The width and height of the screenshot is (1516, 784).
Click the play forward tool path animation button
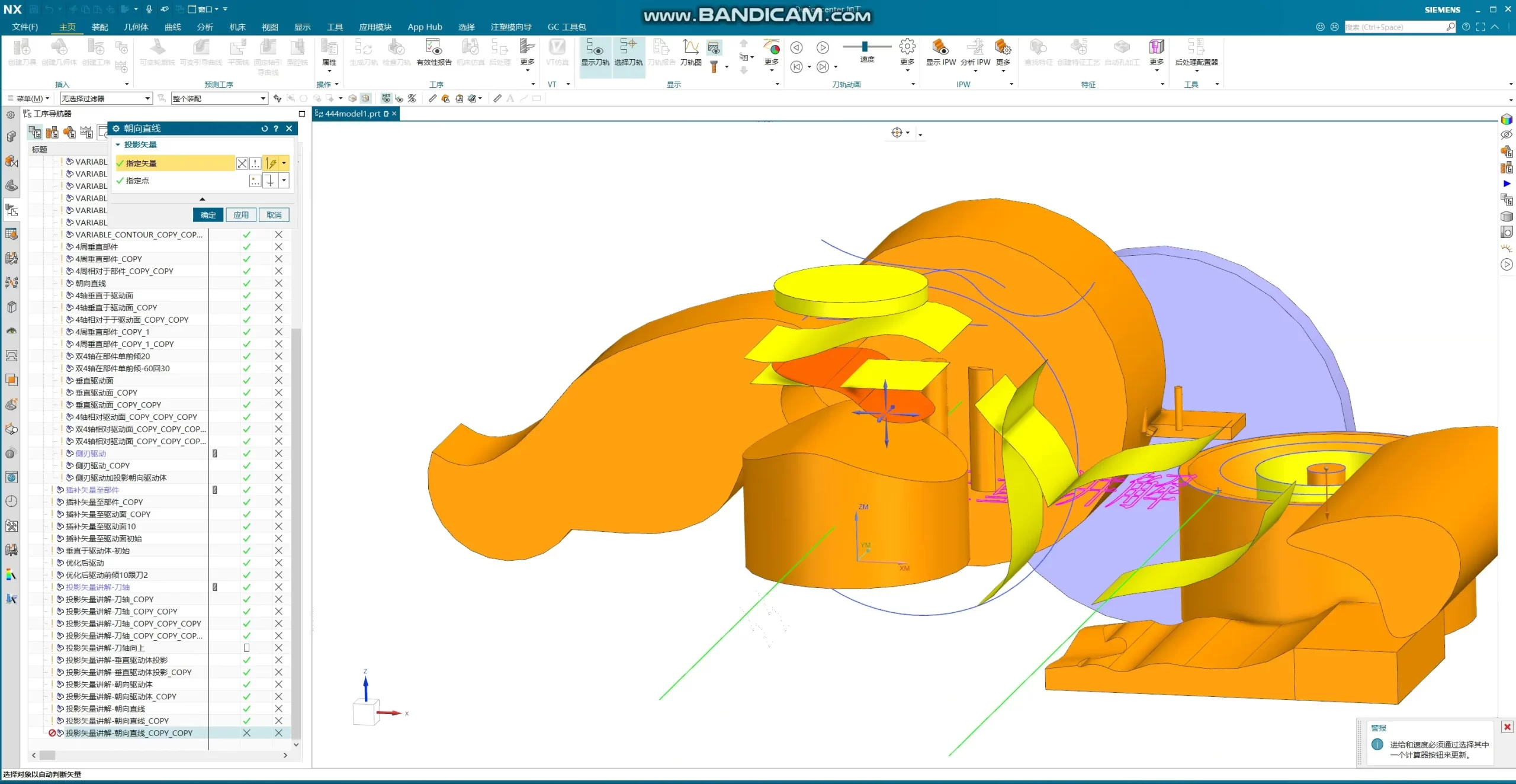(x=823, y=47)
